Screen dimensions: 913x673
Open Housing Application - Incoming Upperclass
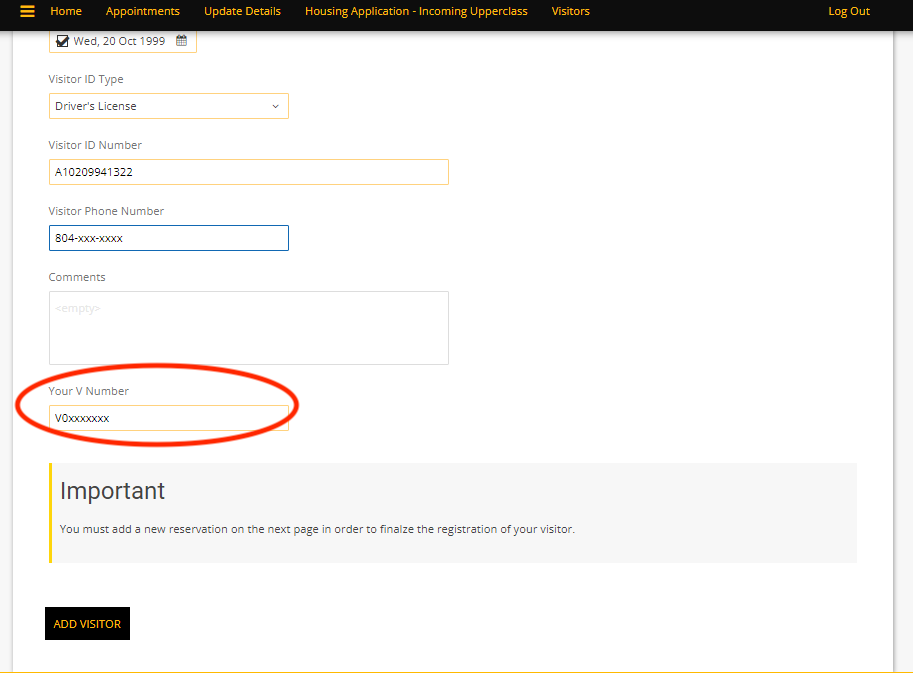[416, 11]
